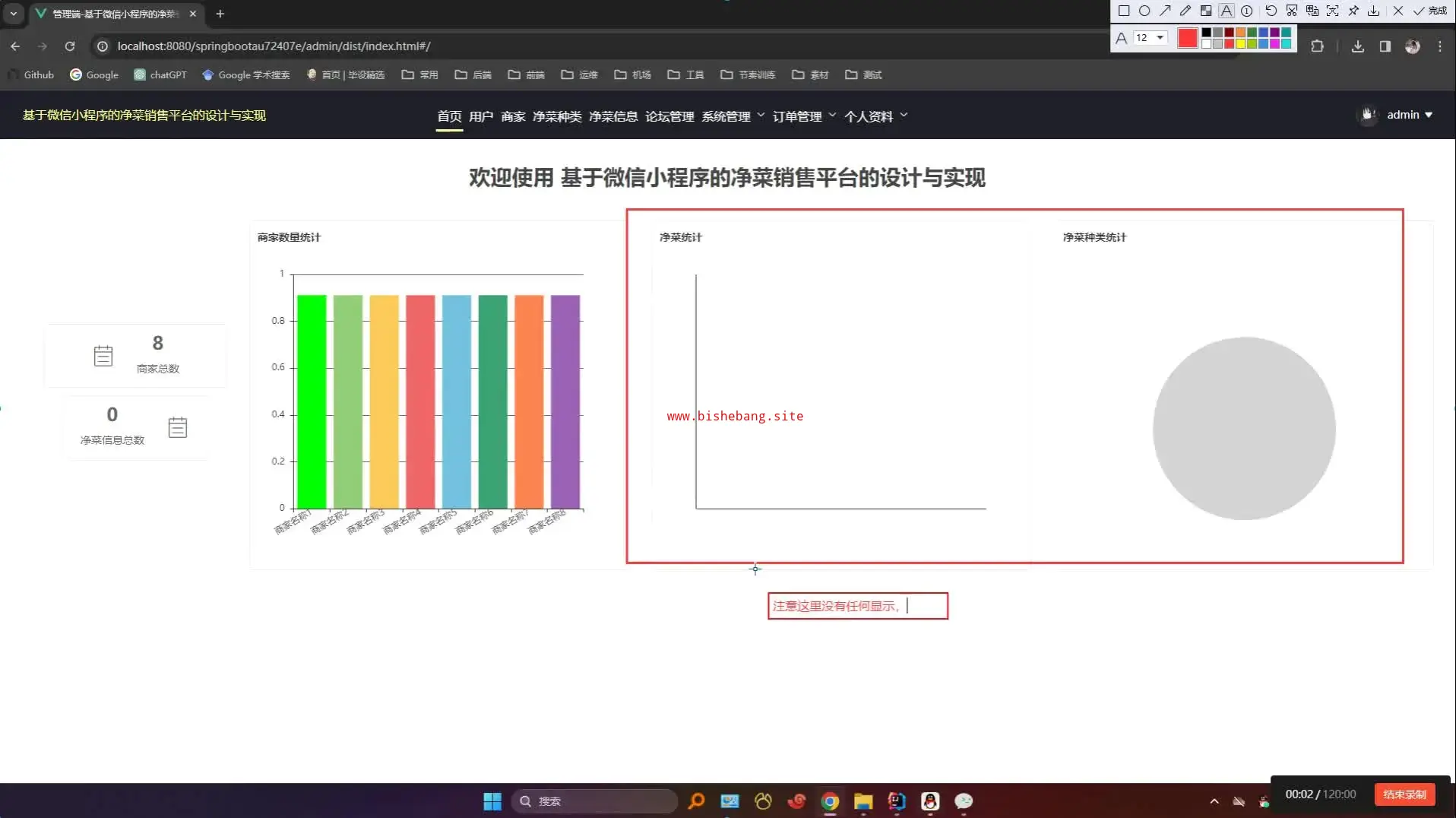Toggle the numbered marker tool
This screenshot has height=818, width=1456.
1247,11
